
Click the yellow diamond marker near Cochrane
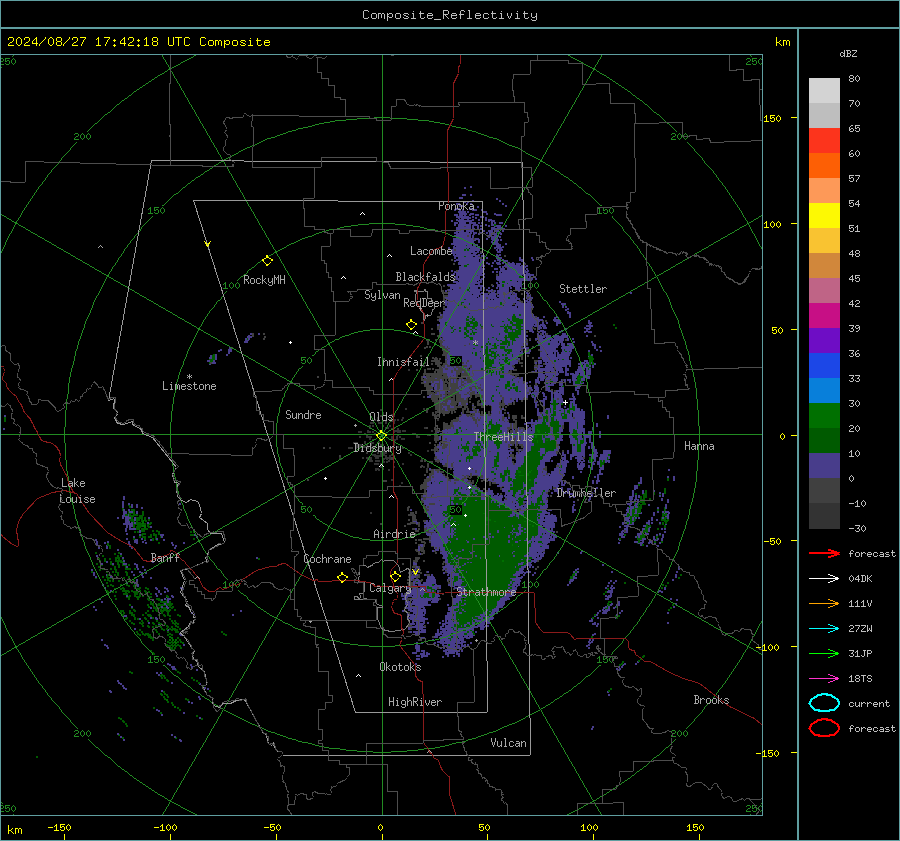342,577
